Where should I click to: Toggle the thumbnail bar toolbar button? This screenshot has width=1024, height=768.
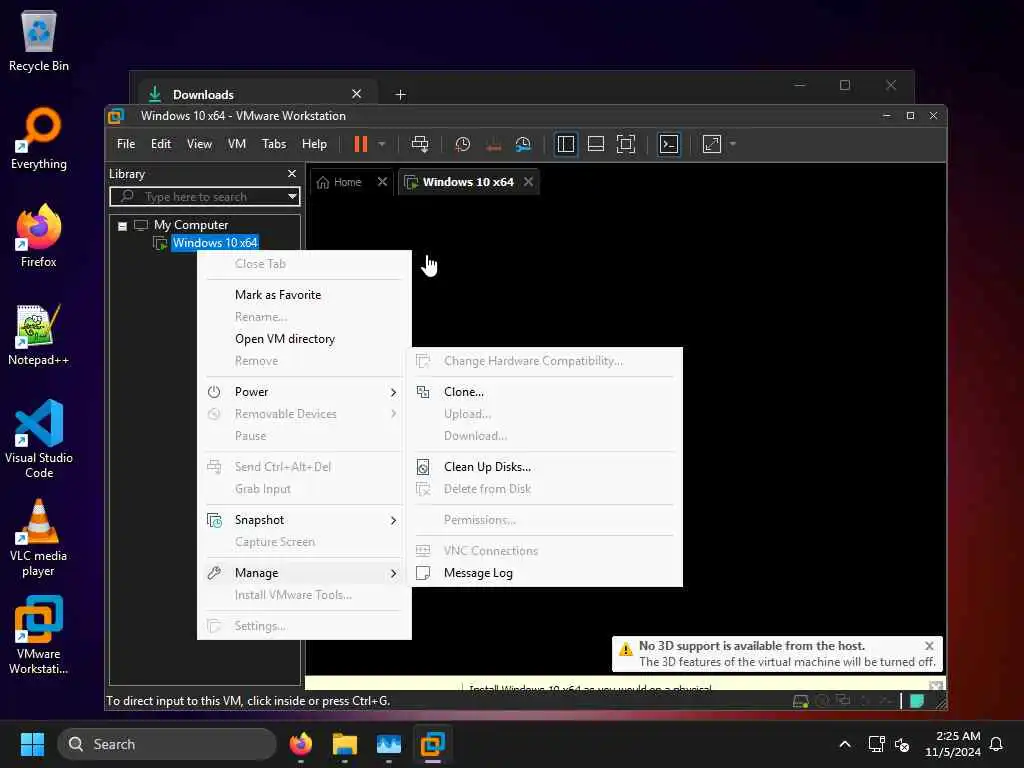coord(596,144)
